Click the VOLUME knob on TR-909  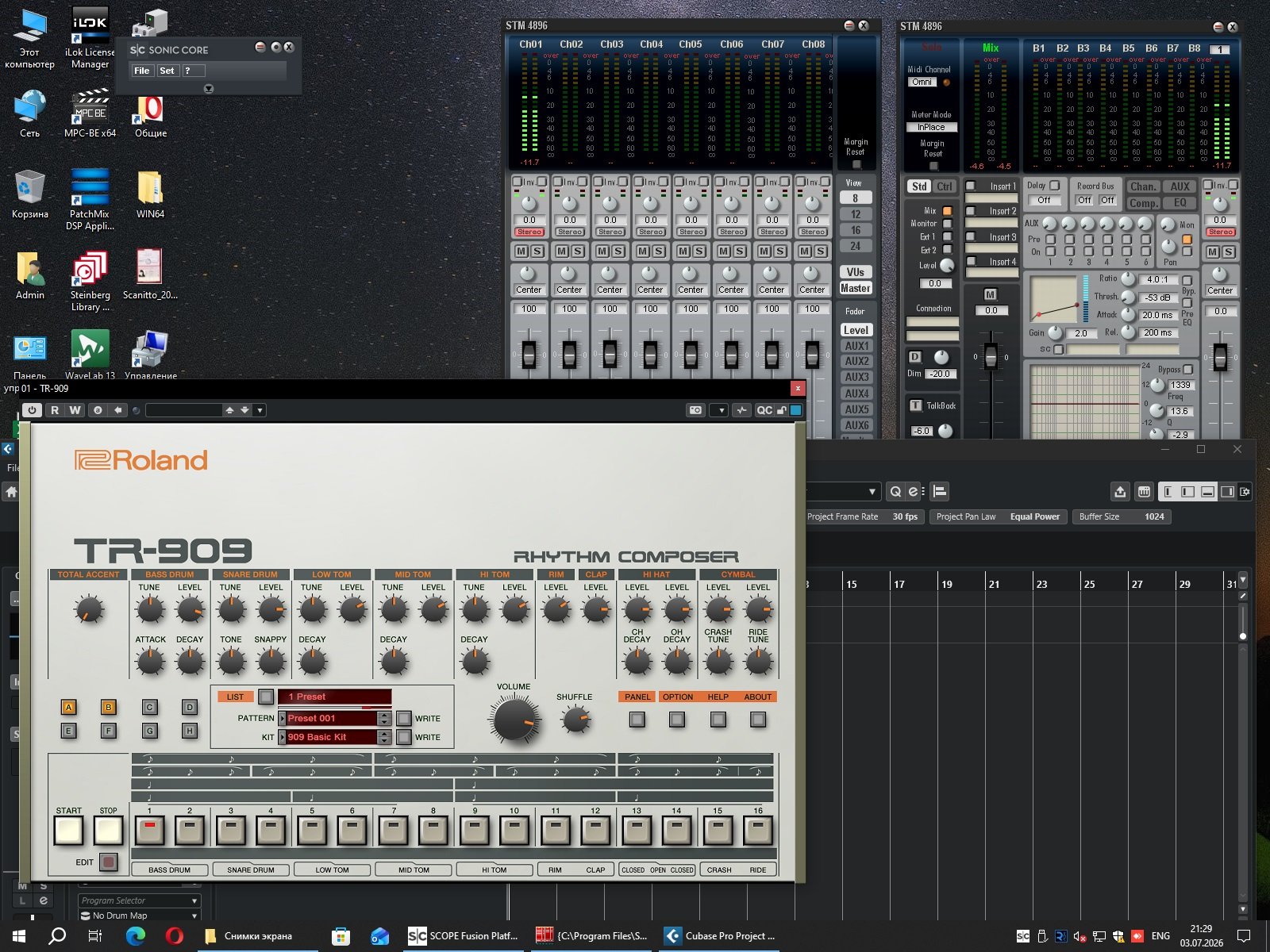click(514, 720)
